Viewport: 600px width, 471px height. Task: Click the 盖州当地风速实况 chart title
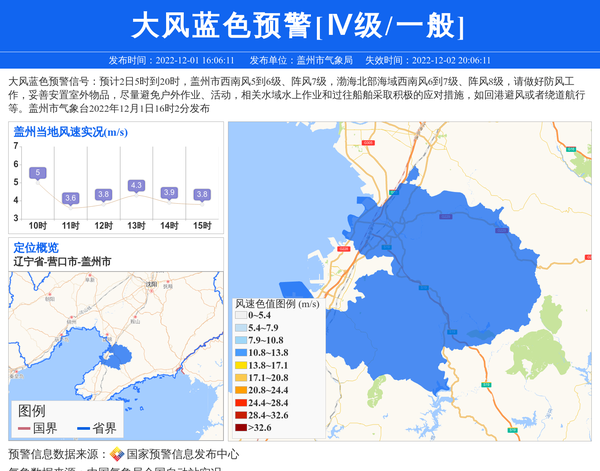coord(70,131)
